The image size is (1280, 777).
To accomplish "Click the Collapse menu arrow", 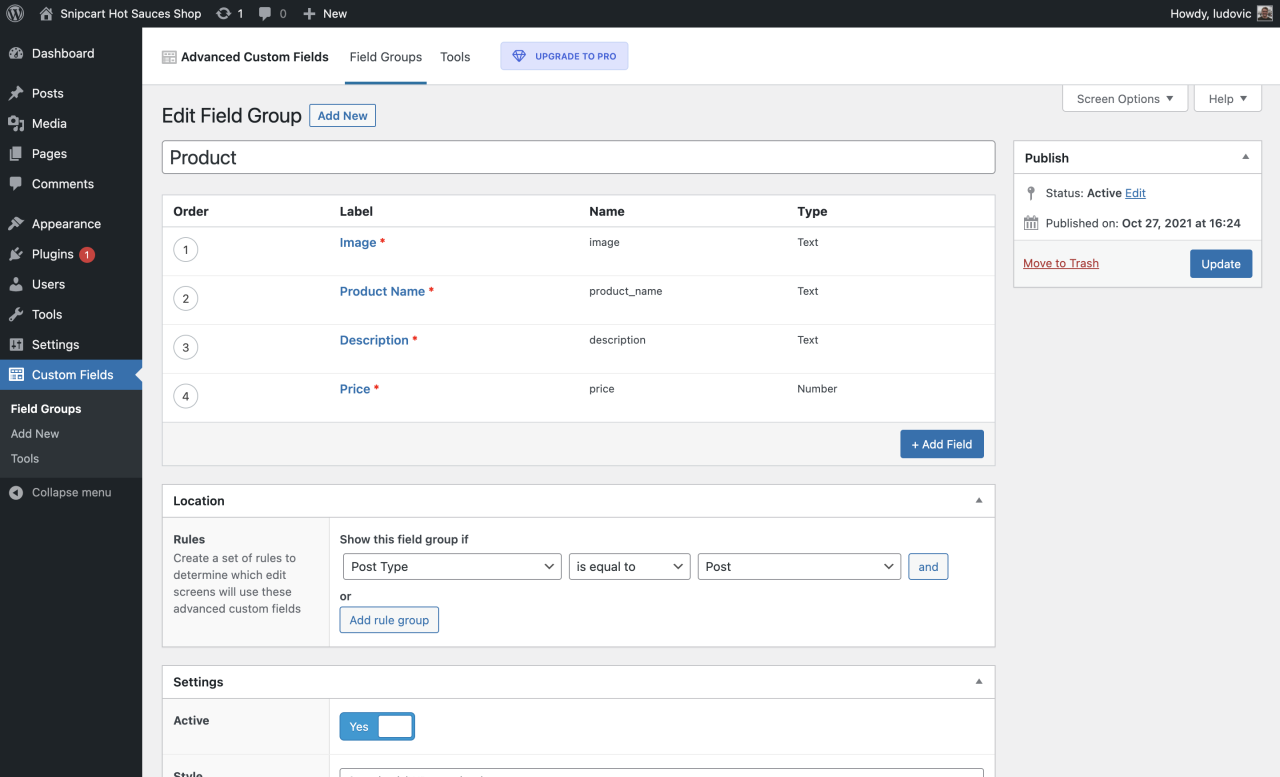I will [16, 493].
